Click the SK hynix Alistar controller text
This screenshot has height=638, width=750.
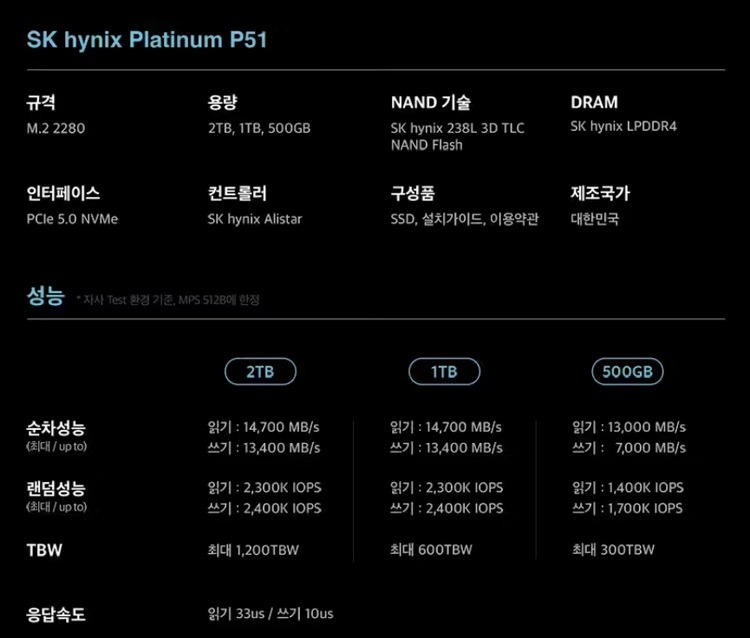(x=254, y=219)
